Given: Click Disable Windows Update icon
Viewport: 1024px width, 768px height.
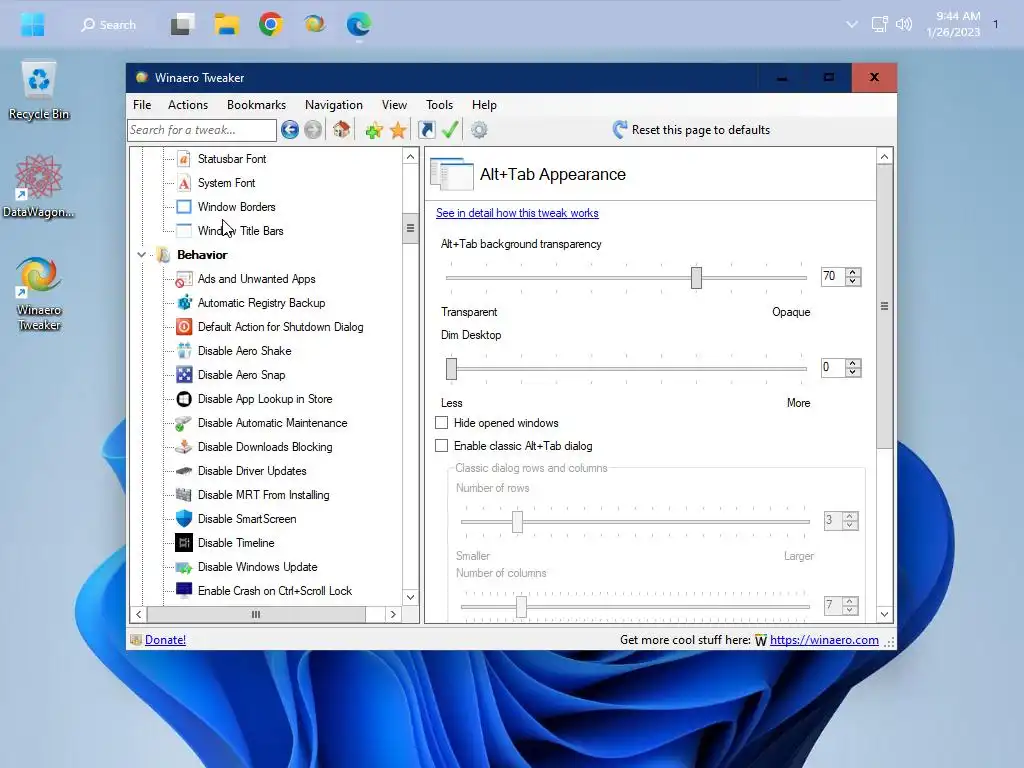Looking at the screenshot, I should (x=184, y=567).
